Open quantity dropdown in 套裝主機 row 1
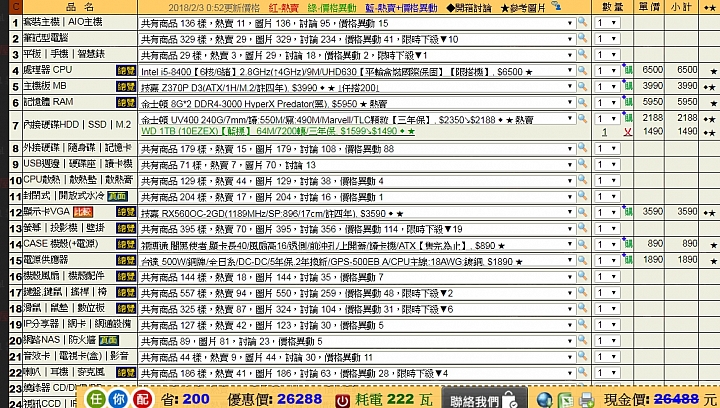 tap(607, 23)
